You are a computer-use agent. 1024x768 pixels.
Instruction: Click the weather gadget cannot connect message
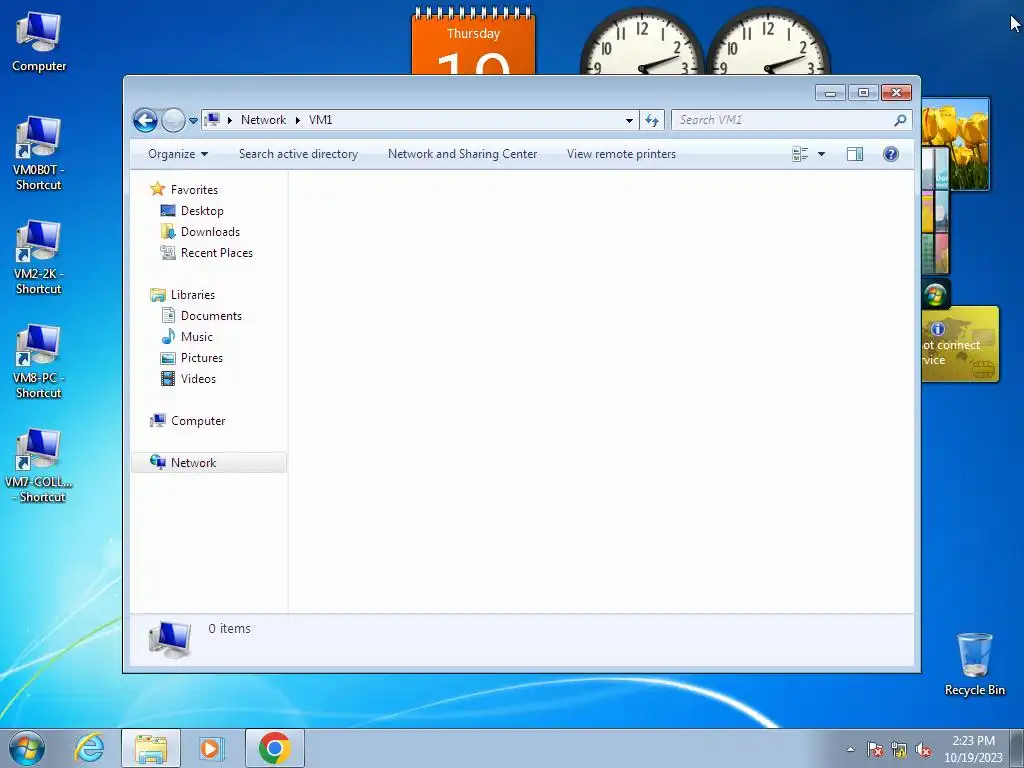click(959, 344)
